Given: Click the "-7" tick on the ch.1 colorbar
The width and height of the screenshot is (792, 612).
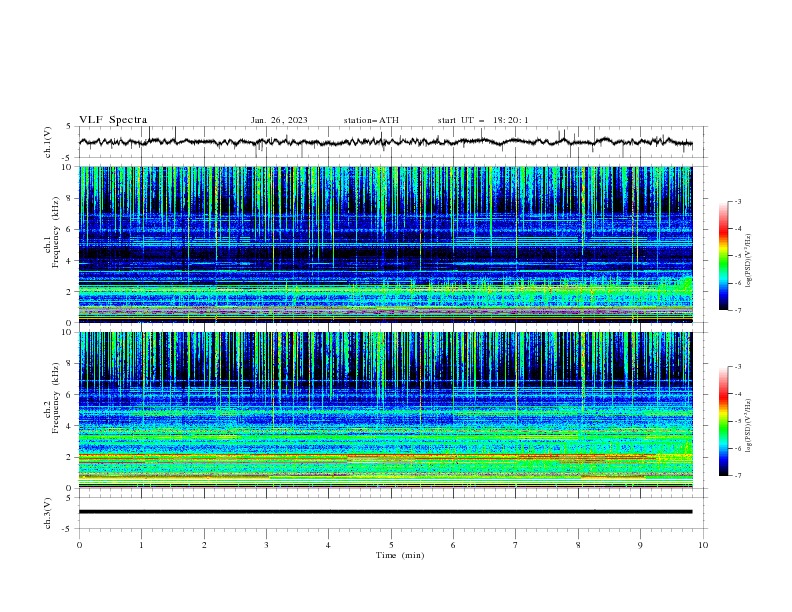Looking at the screenshot, I should click(x=738, y=310).
